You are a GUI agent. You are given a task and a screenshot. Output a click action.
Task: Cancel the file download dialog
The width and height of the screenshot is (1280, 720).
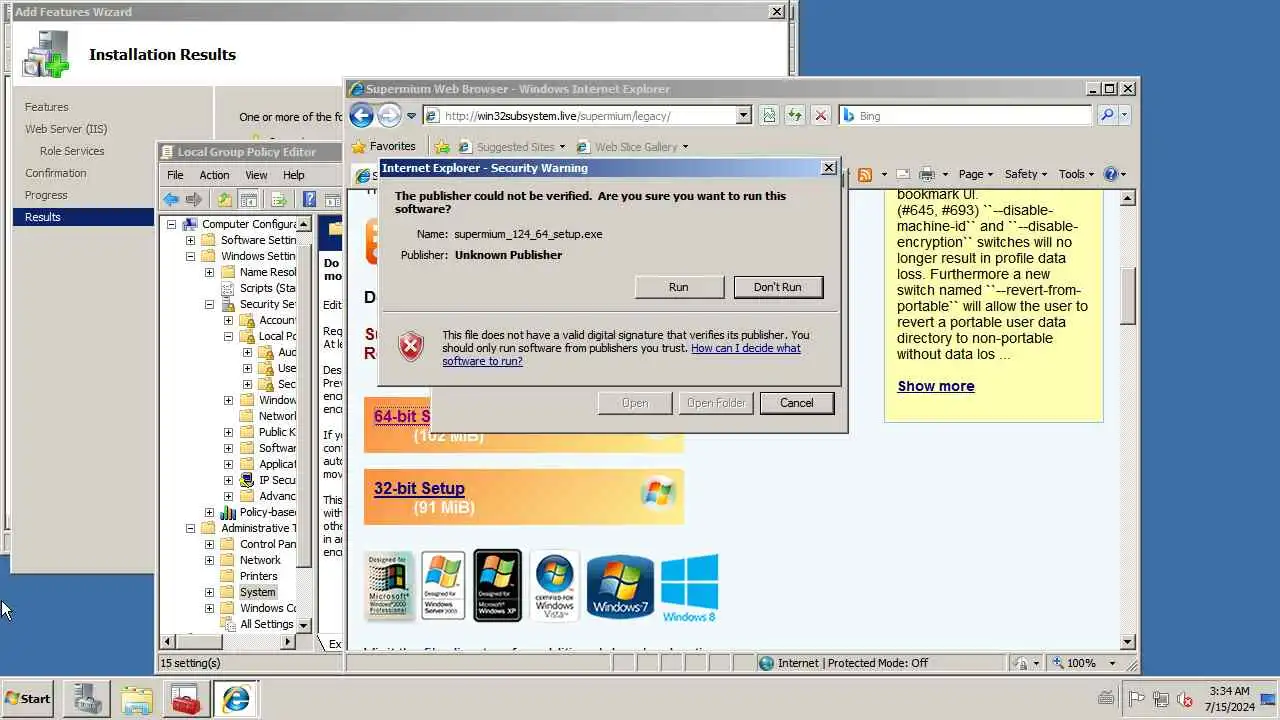point(797,403)
